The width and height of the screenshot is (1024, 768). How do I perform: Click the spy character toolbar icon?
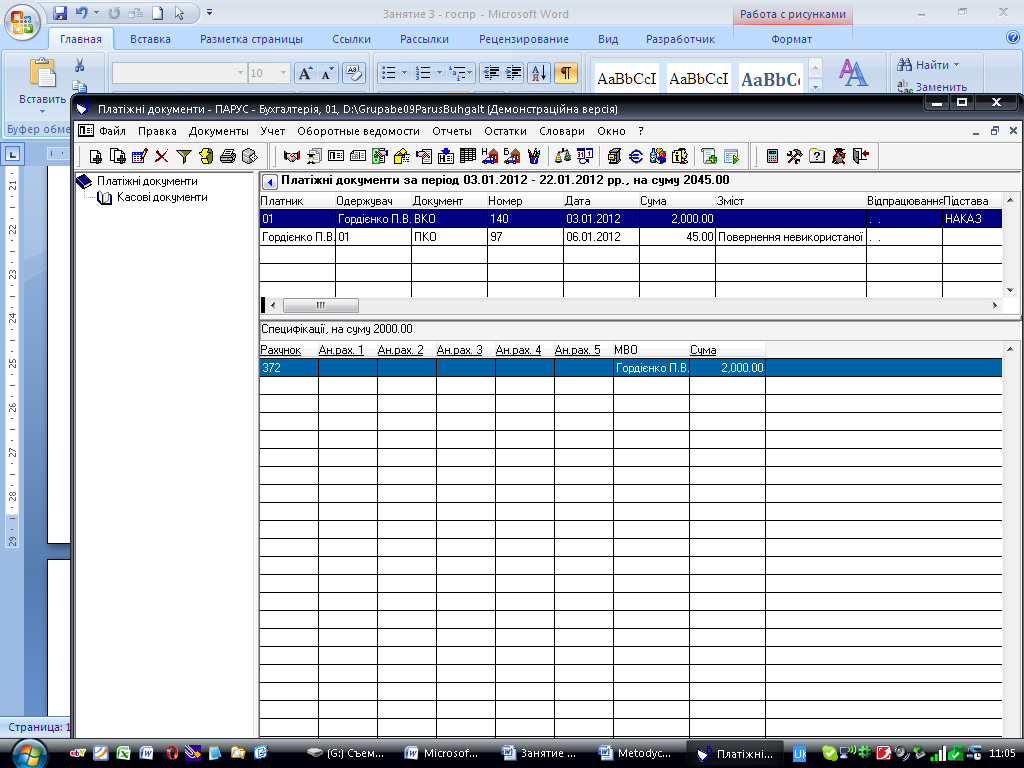[x=839, y=157]
